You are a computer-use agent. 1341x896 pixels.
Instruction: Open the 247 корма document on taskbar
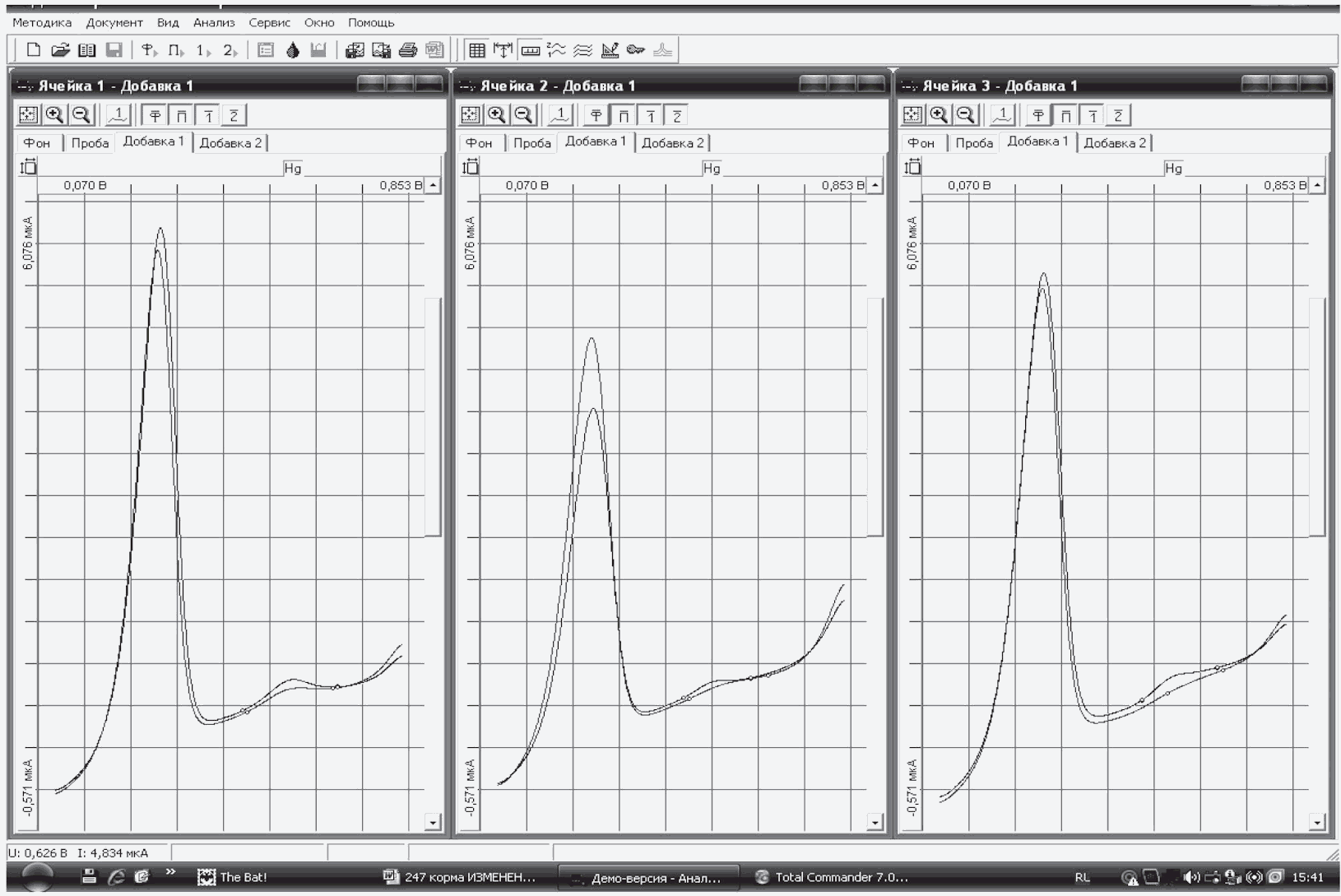point(459,877)
